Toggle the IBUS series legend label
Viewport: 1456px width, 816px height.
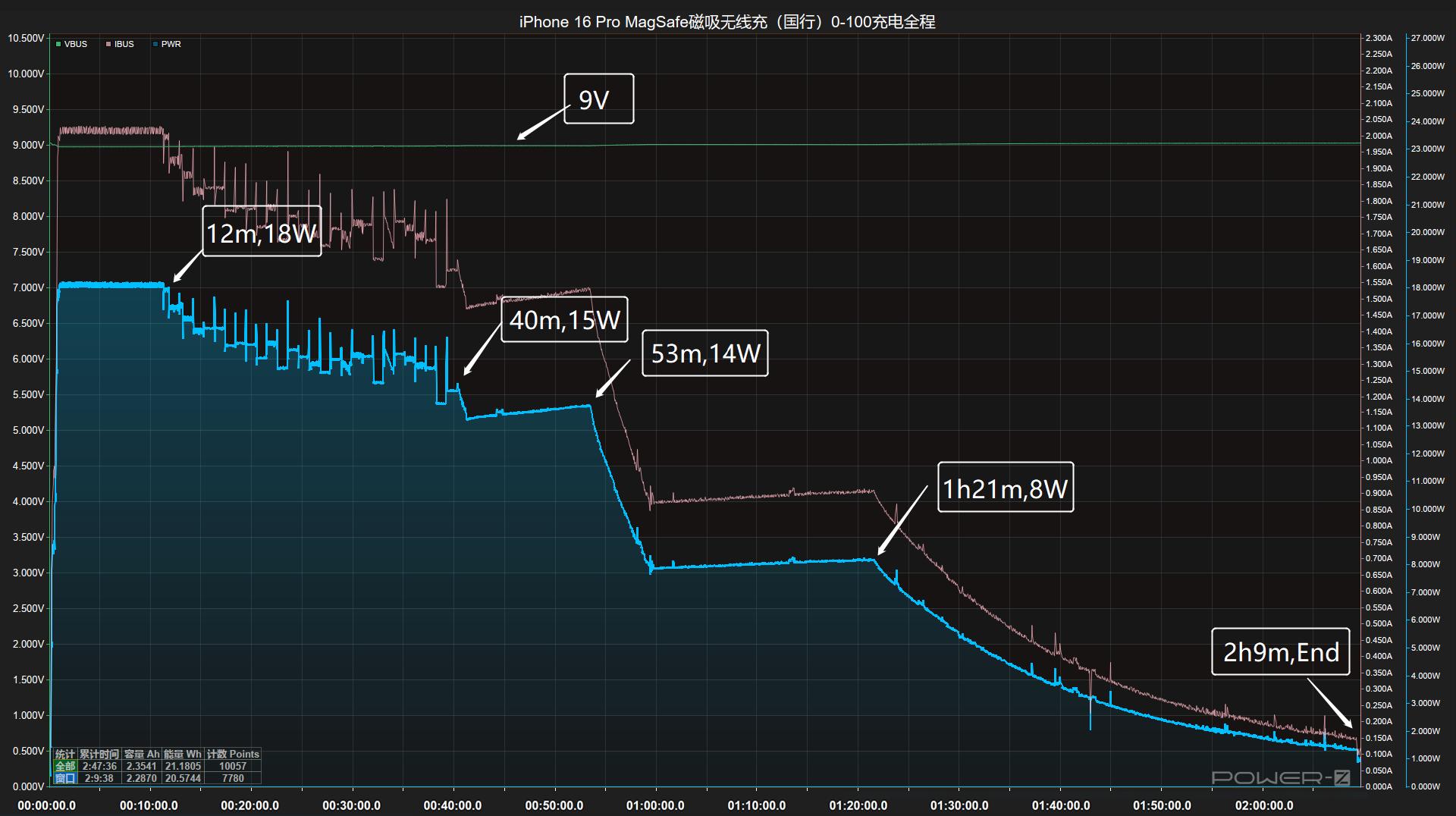[124, 44]
